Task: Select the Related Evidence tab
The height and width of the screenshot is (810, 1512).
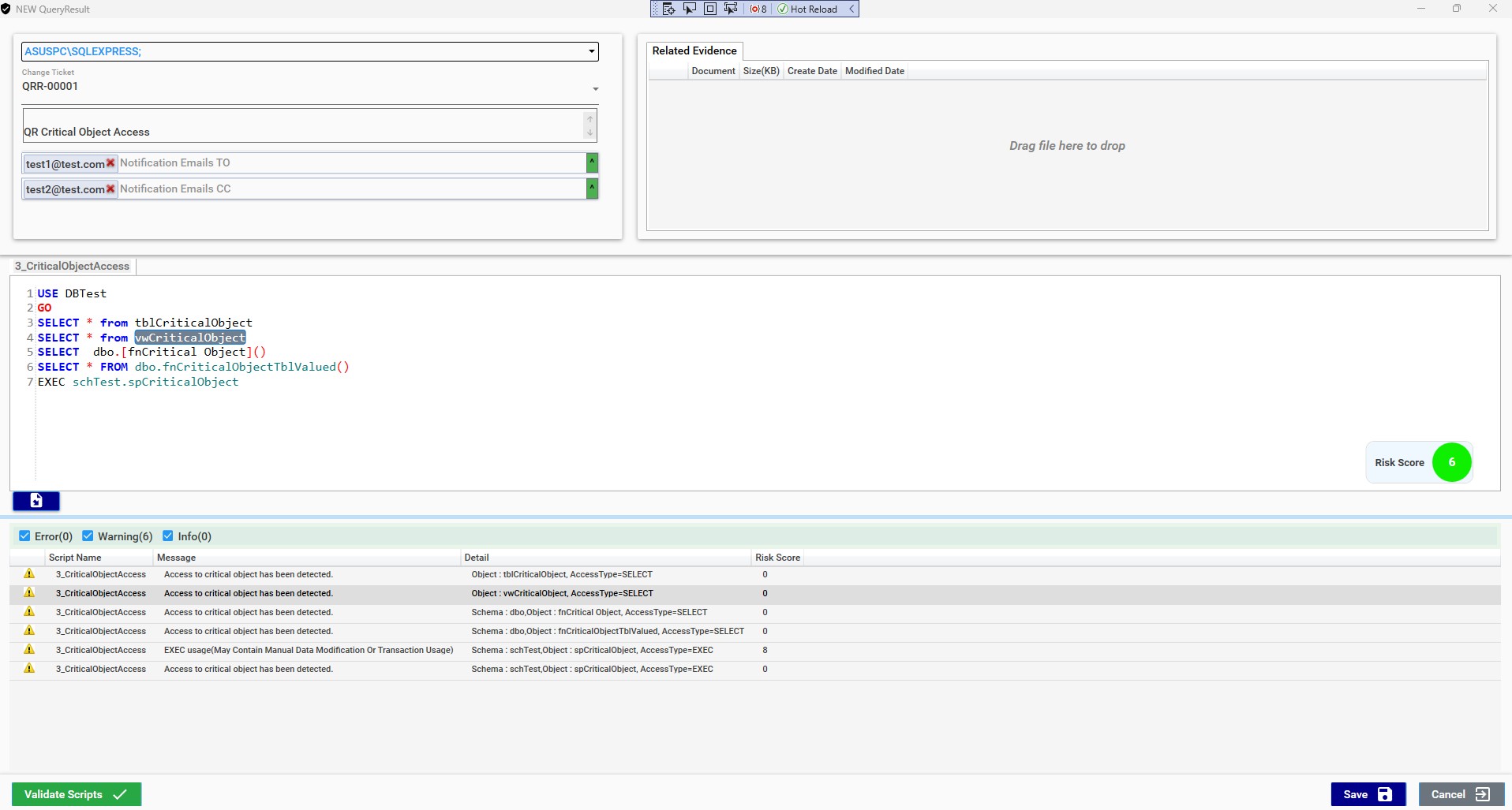Action: click(x=694, y=50)
